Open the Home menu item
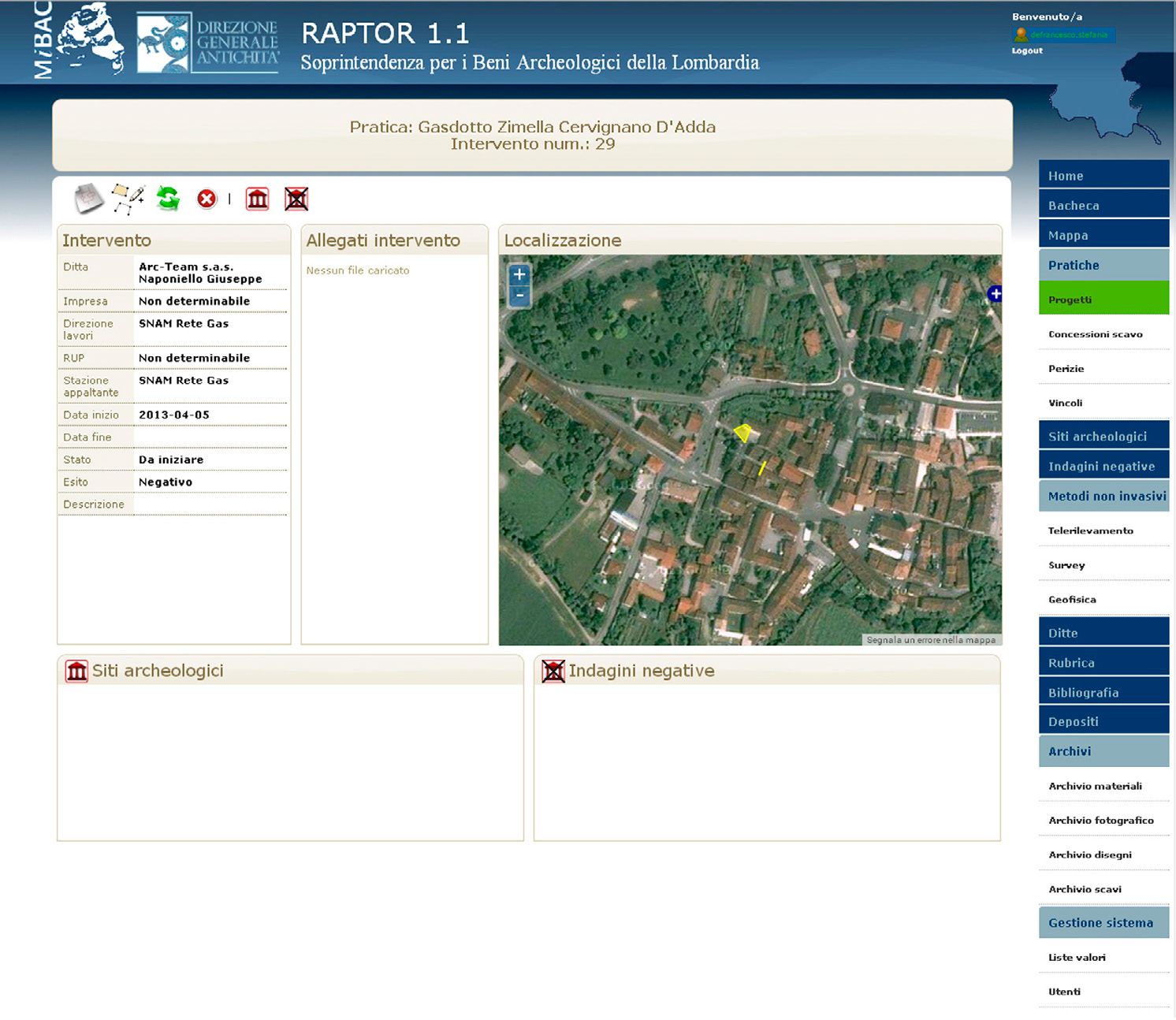 pyautogui.click(x=1103, y=175)
